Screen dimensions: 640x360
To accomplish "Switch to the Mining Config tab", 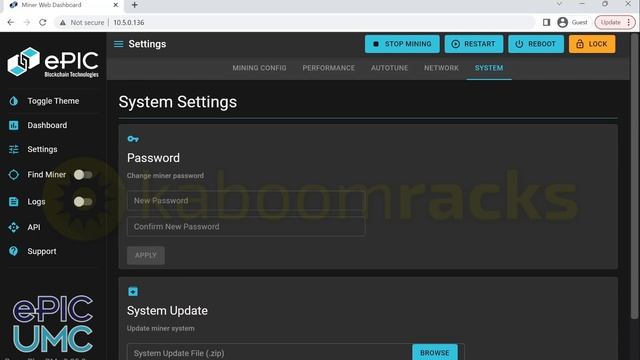I will pyautogui.click(x=259, y=68).
